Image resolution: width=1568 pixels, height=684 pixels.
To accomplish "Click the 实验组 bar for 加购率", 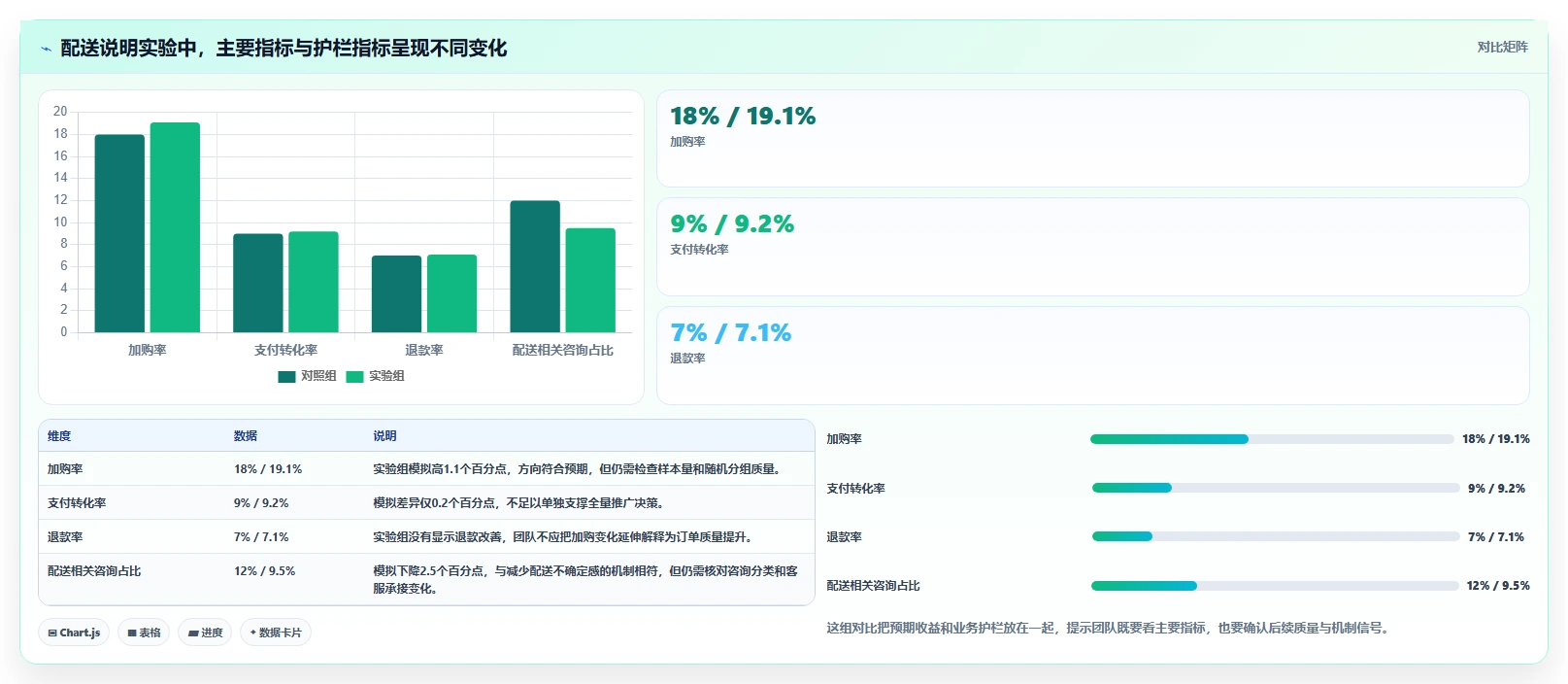I will point(175,227).
